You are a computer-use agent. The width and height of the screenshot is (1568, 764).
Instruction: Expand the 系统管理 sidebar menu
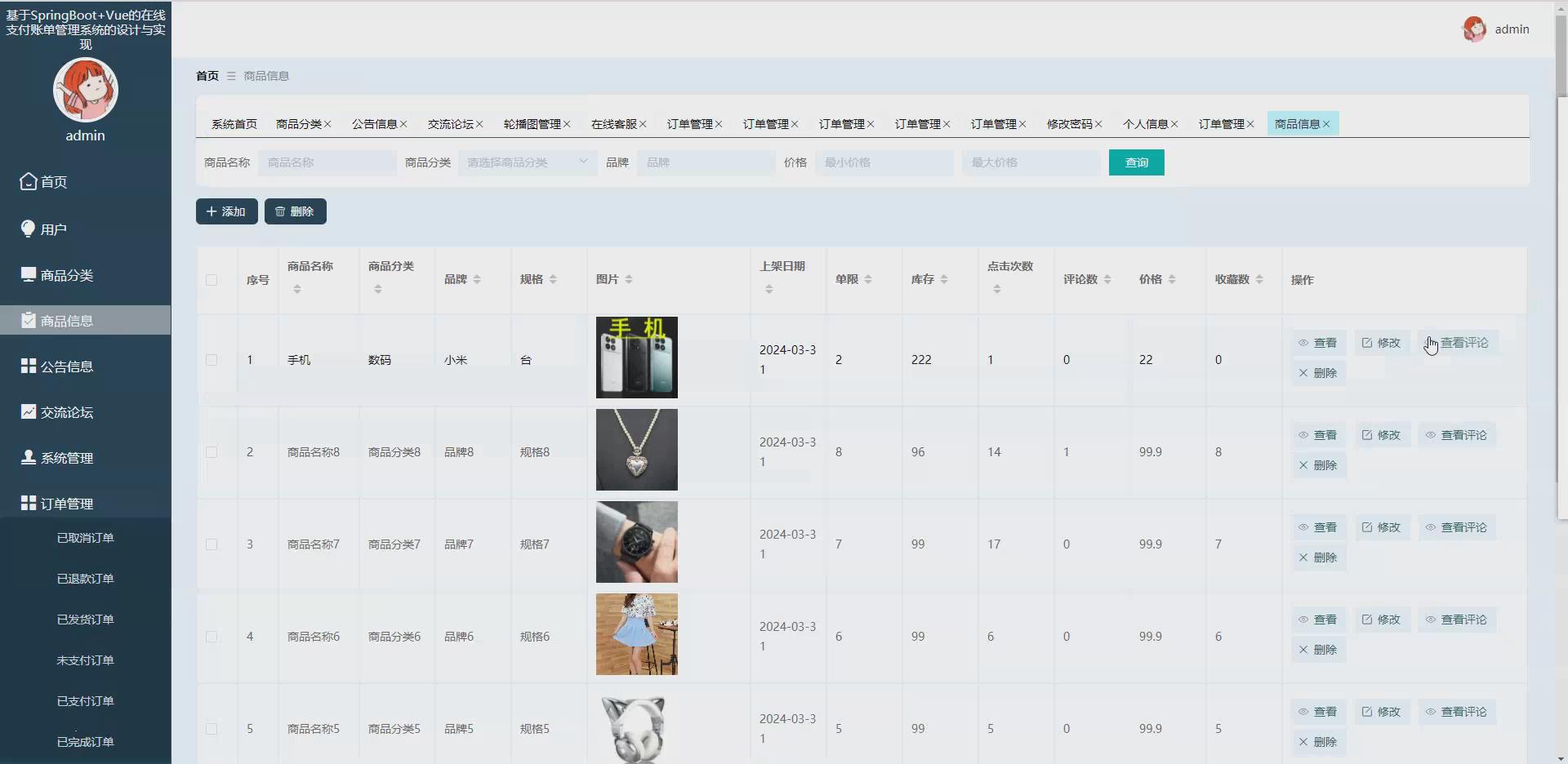click(x=86, y=458)
